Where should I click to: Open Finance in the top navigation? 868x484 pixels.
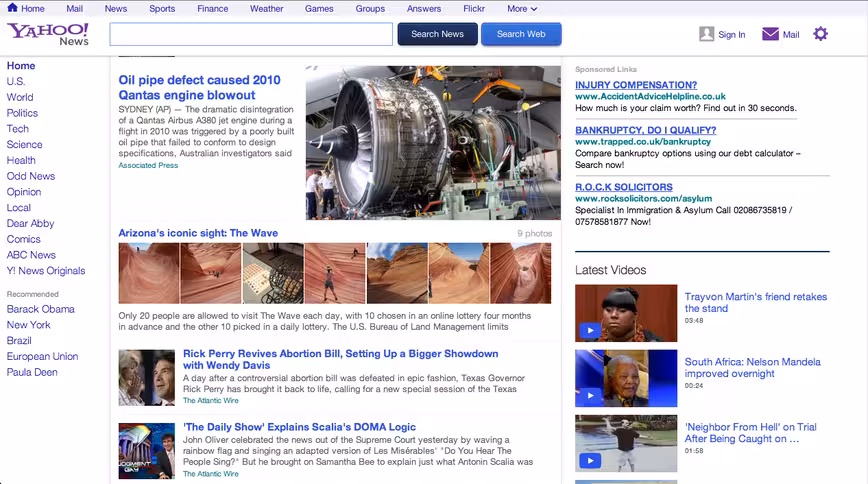point(213,9)
